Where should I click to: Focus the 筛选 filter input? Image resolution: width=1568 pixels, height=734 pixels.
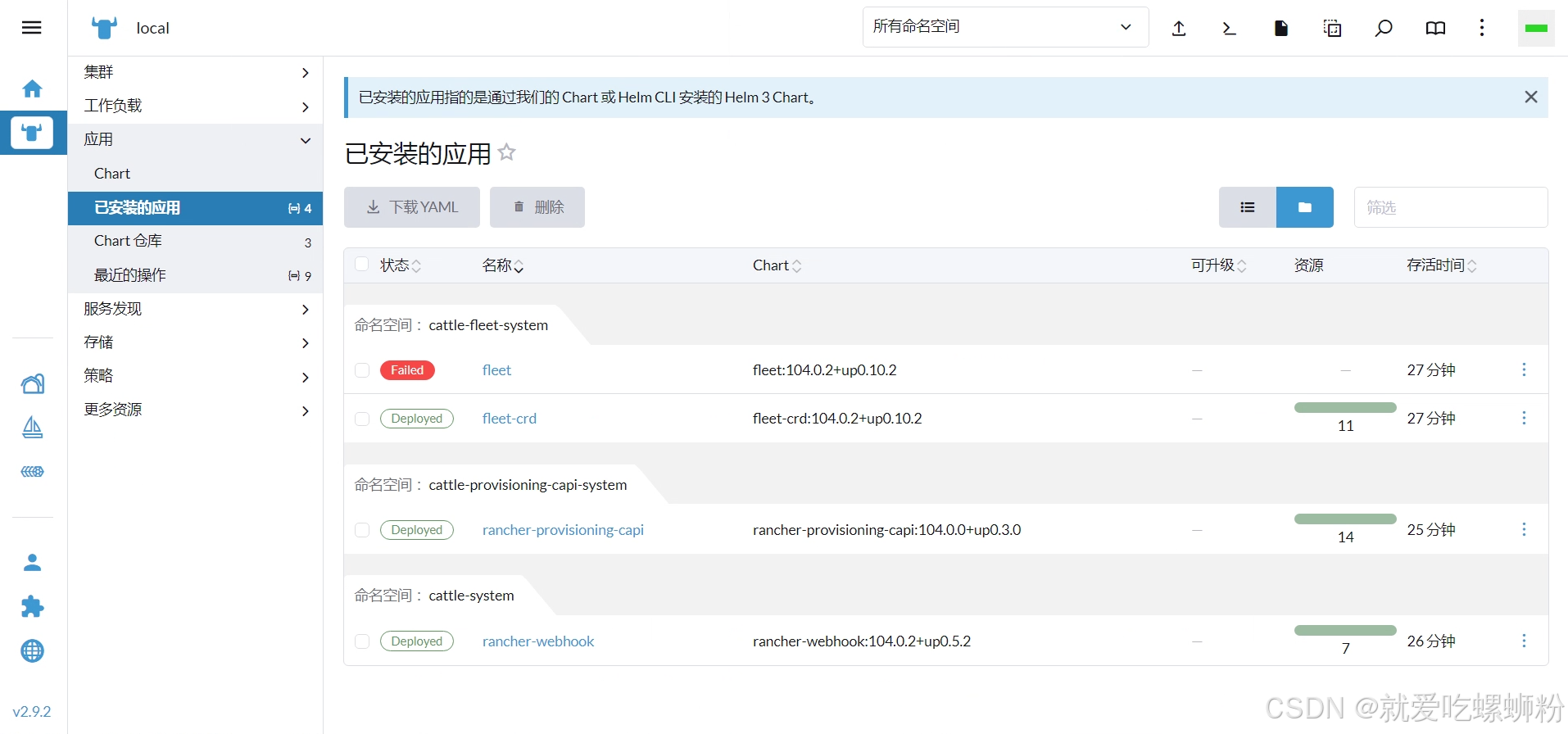(x=1451, y=207)
